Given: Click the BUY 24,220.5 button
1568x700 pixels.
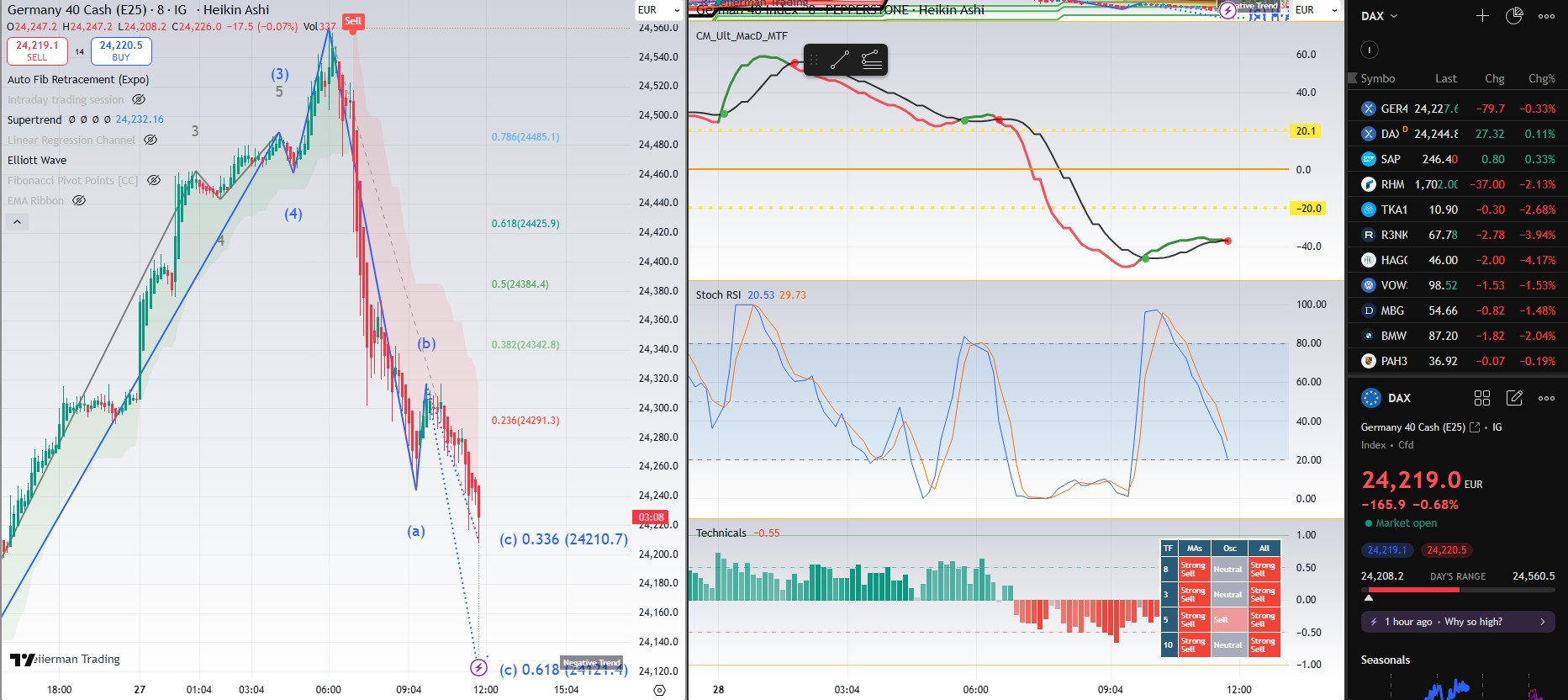Looking at the screenshot, I should (x=121, y=50).
